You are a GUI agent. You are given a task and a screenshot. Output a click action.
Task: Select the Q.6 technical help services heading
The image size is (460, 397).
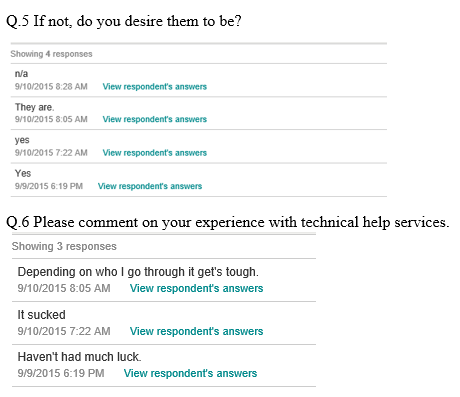click(228, 222)
